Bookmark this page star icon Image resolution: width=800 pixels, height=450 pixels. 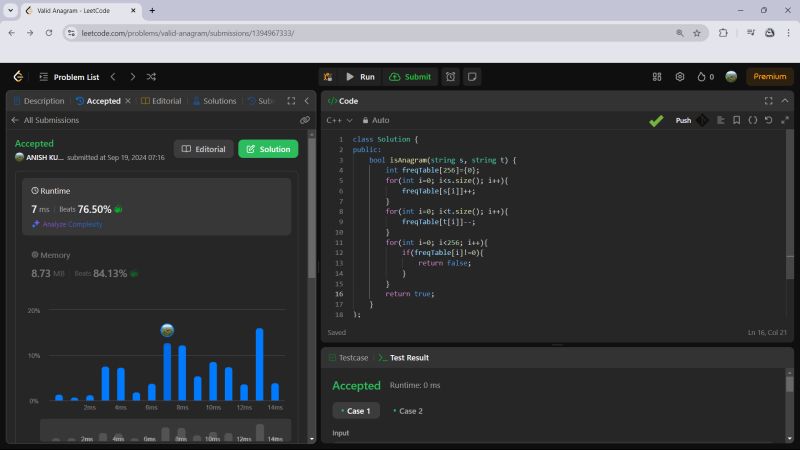click(697, 33)
